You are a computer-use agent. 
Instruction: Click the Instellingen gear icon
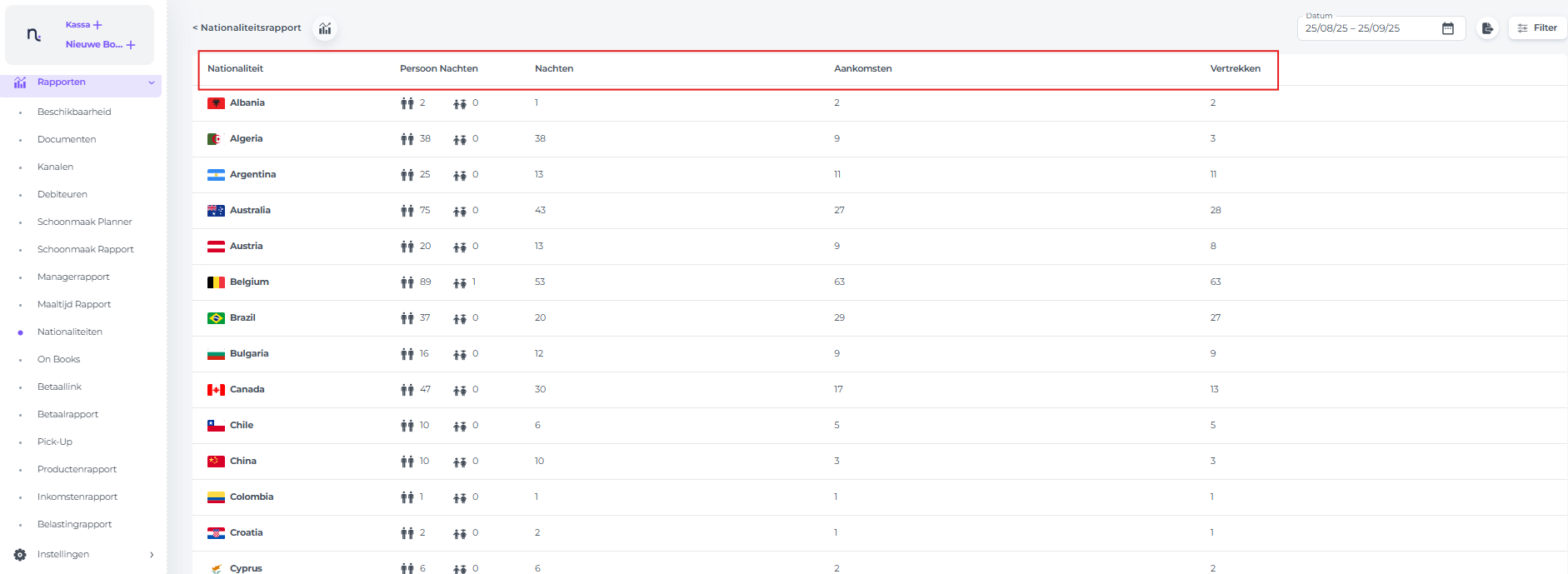pyautogui.click(x=20, y=555)
